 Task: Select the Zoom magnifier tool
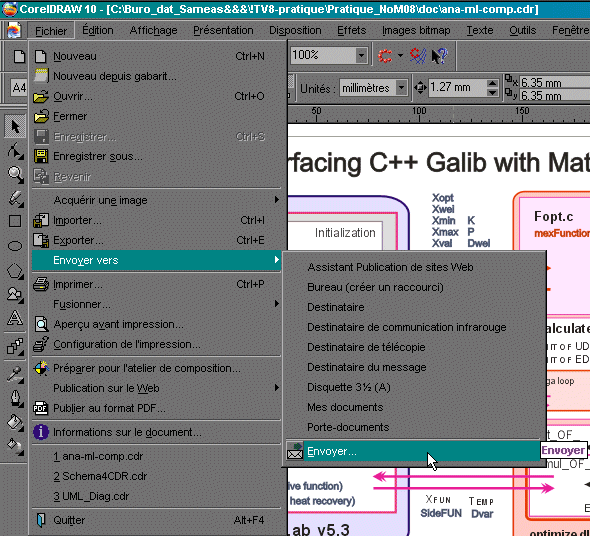pyautogui.click(x=15, y=174)
